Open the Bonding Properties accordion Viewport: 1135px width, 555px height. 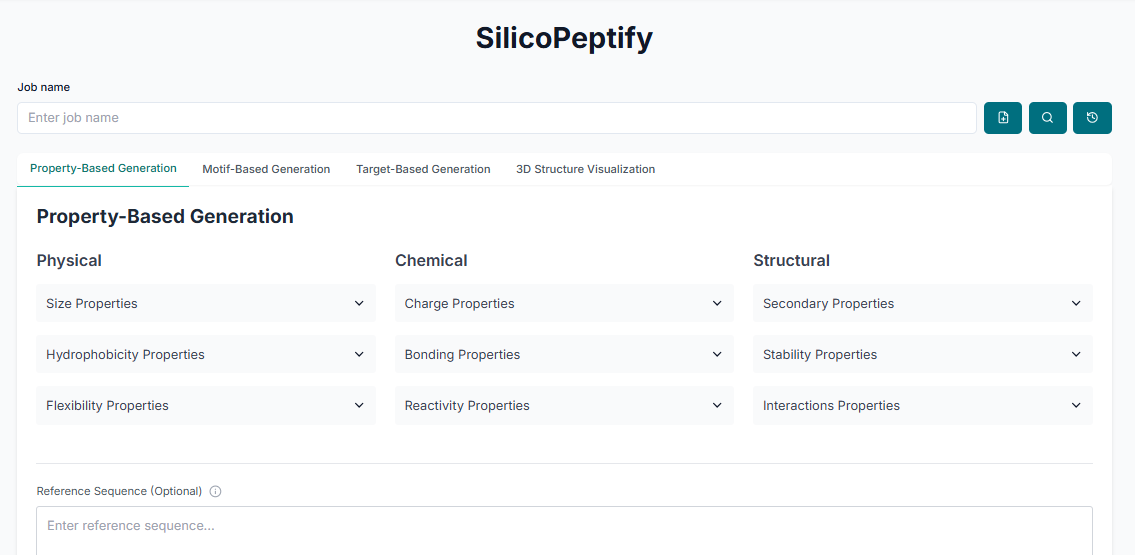(x=564, y=354)
